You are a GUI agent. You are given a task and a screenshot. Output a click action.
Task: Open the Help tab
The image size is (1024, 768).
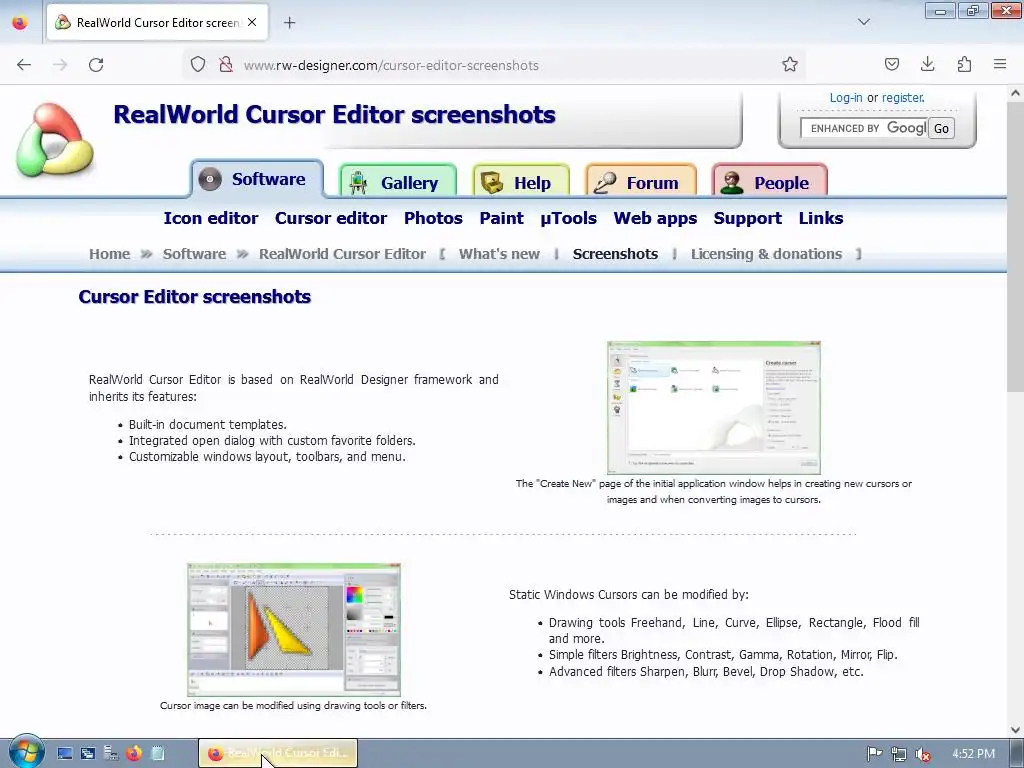pyautogui.click(x=520, y=182)
